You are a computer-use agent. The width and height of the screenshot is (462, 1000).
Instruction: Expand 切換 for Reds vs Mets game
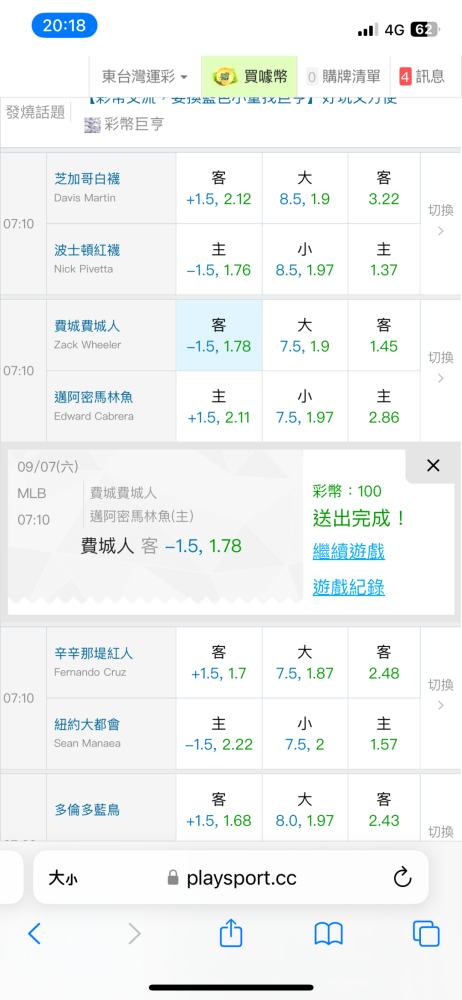tap(440, 694)
